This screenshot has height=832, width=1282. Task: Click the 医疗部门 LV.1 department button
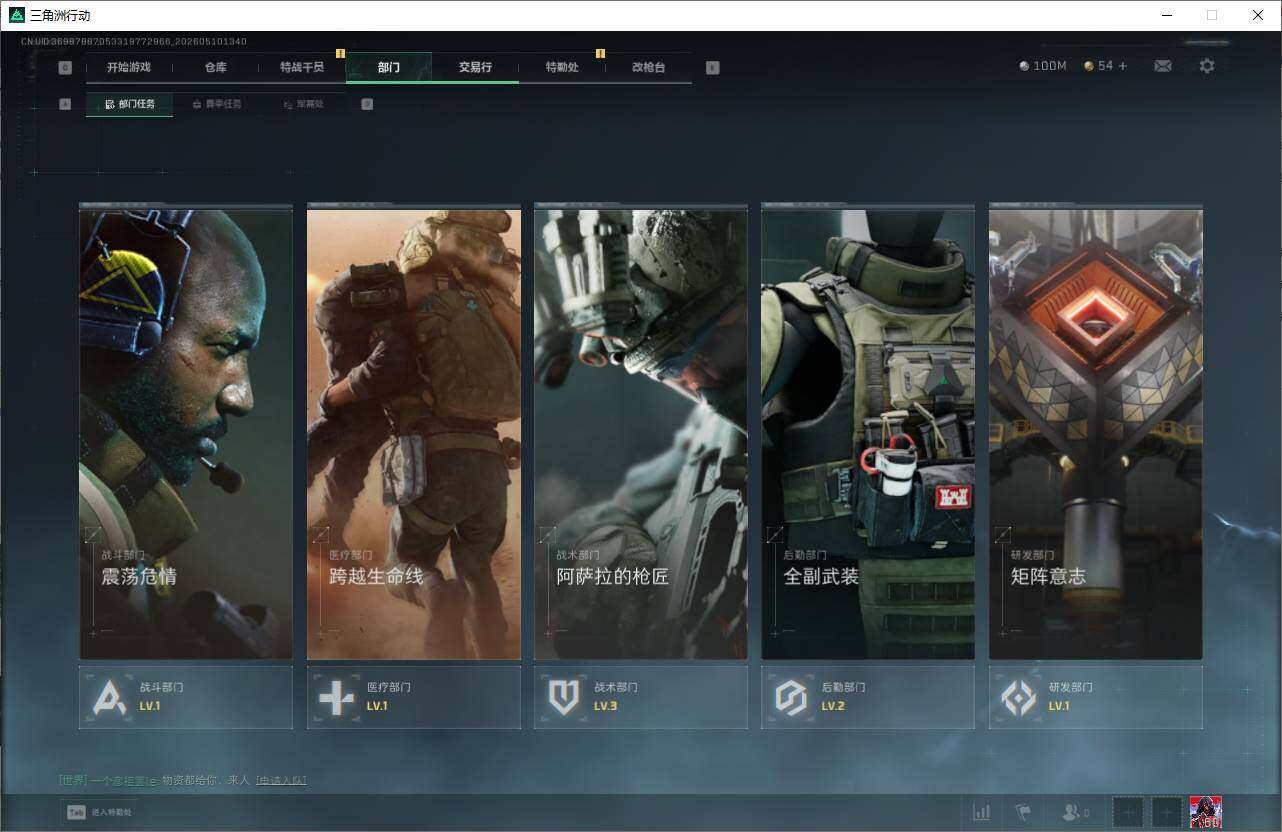tap(413, 697)
